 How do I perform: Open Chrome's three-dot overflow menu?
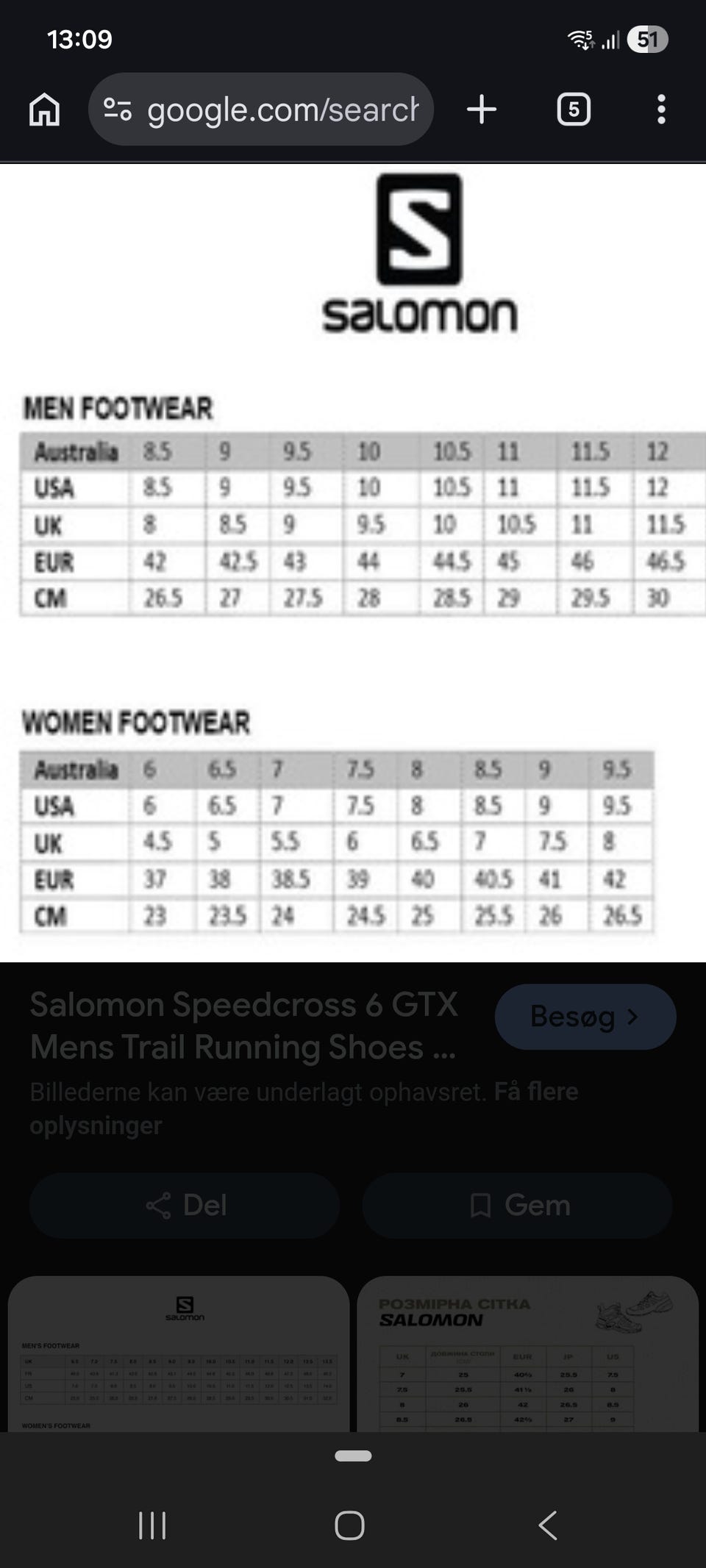661,110
